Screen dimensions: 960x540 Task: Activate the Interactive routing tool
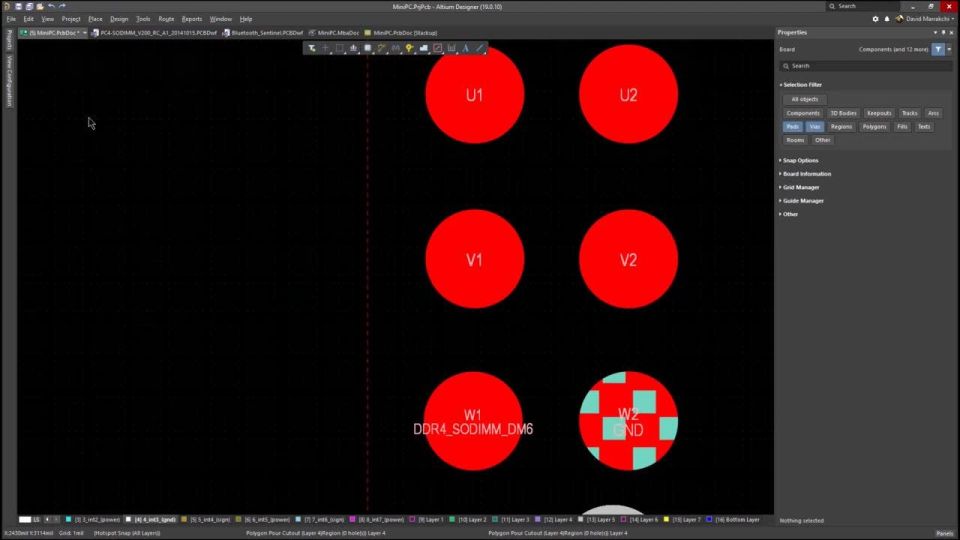coord(381,48)
